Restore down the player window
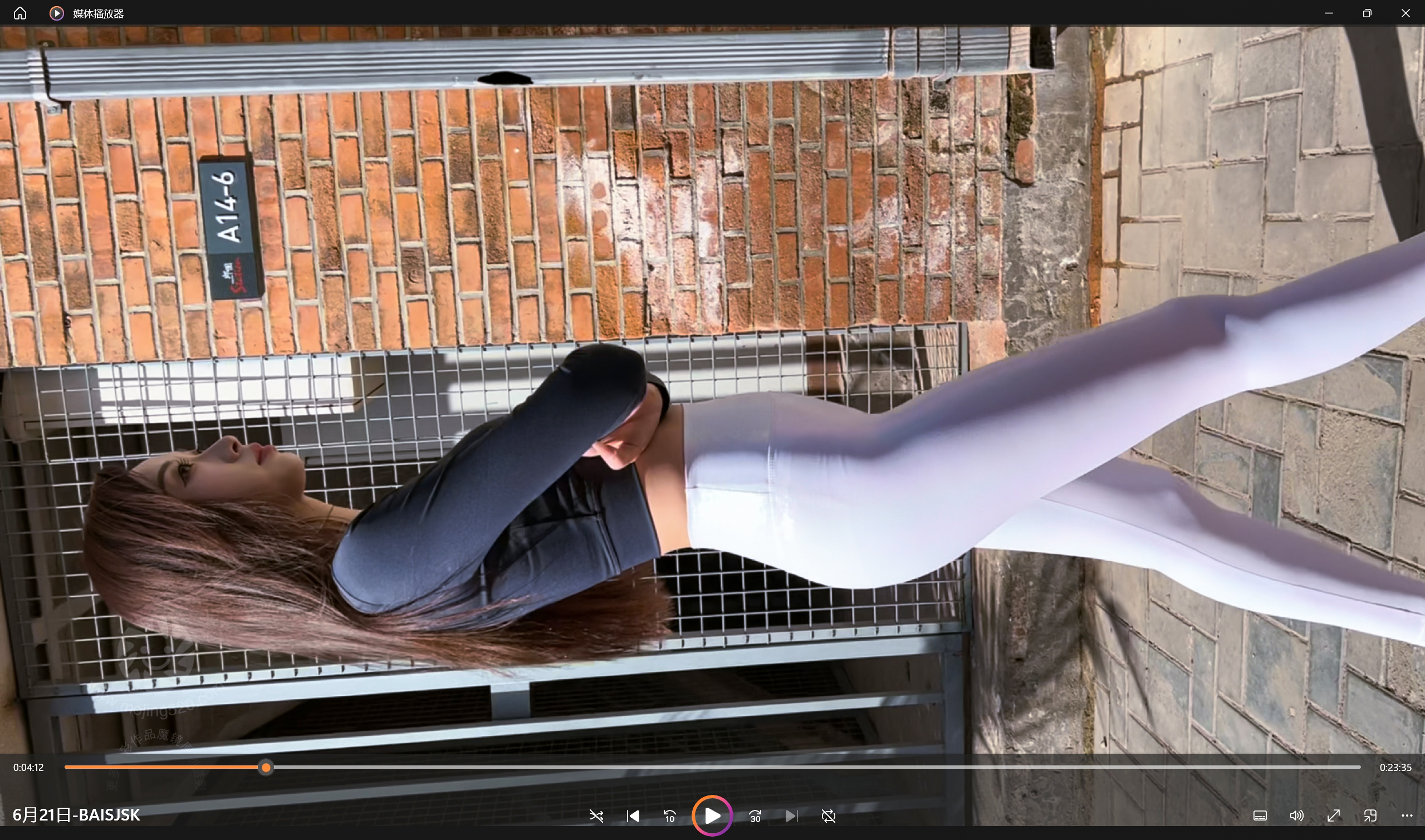This screenshot has width=1425, height=840. [x=1367, y=13]
